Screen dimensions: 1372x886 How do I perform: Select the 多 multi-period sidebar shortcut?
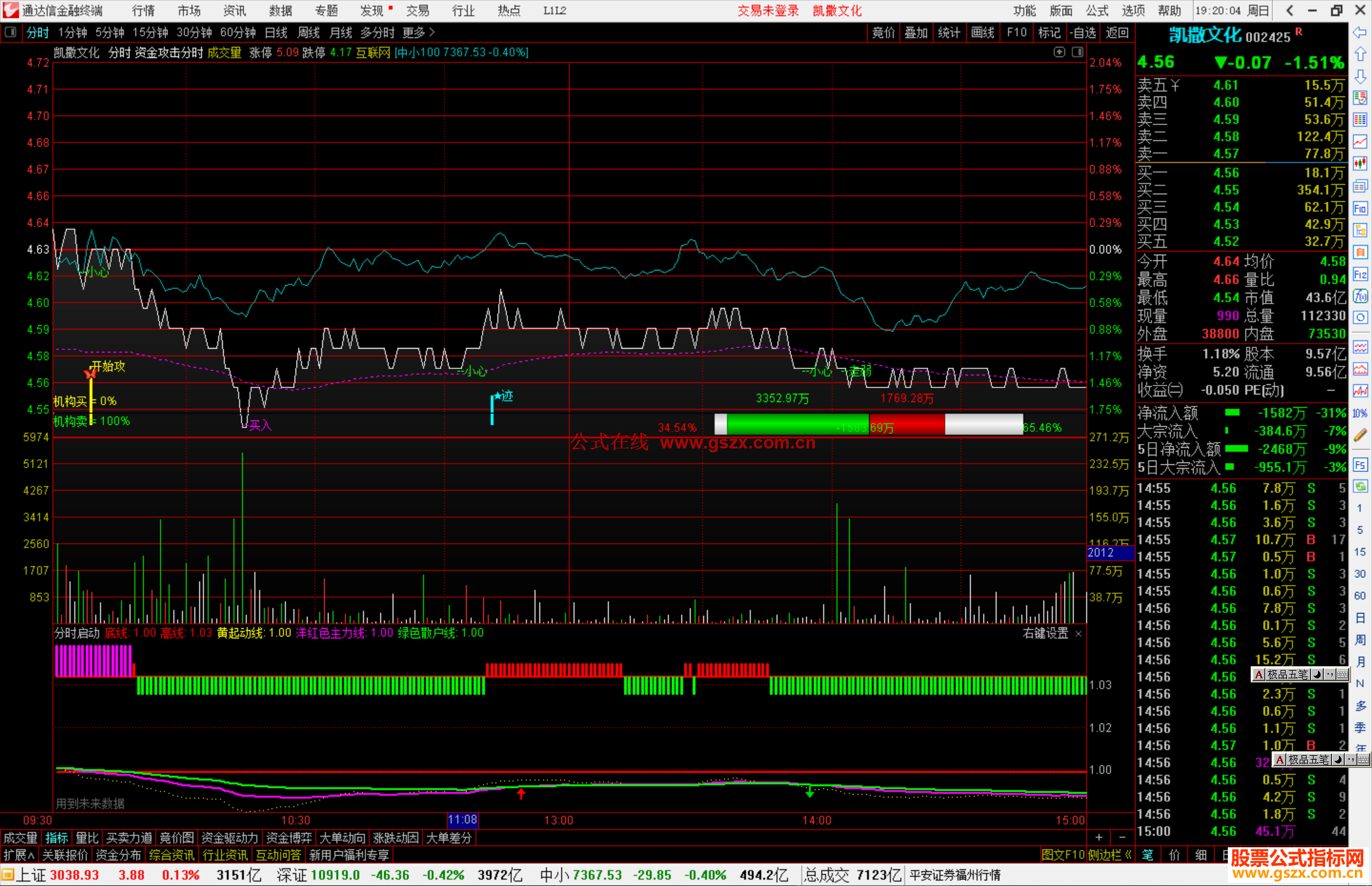coord(1360,706)
